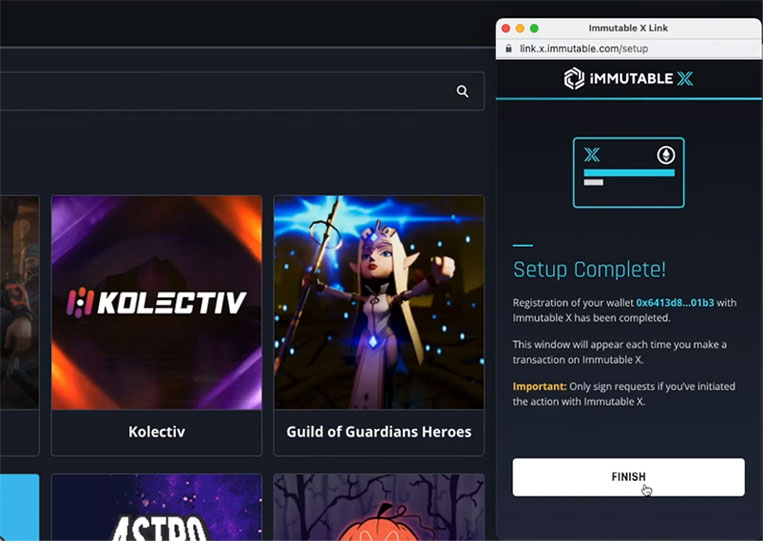Open the Kolectiv collection thumbnail
This screenshot has width=763, height=541.
157,302
